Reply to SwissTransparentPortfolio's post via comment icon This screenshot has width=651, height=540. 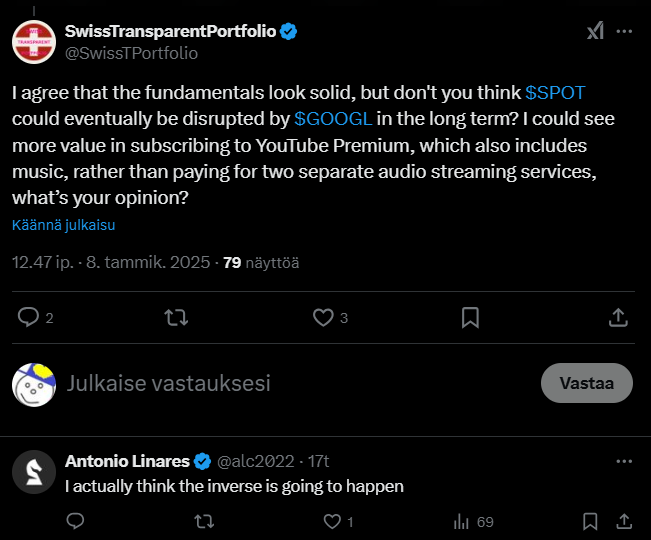coord(29,317)
